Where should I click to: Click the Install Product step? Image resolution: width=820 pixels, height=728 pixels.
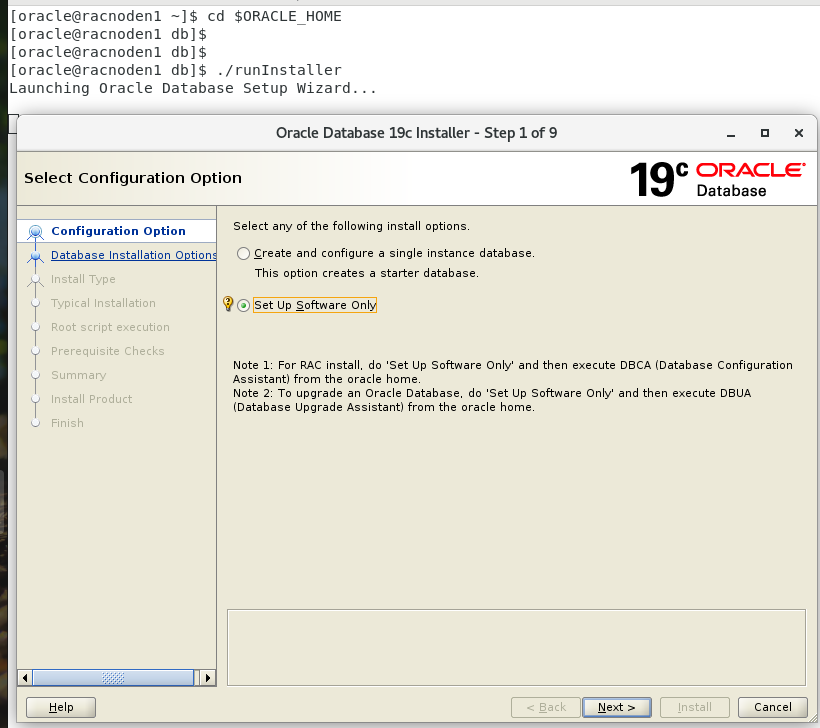[92, 399]
